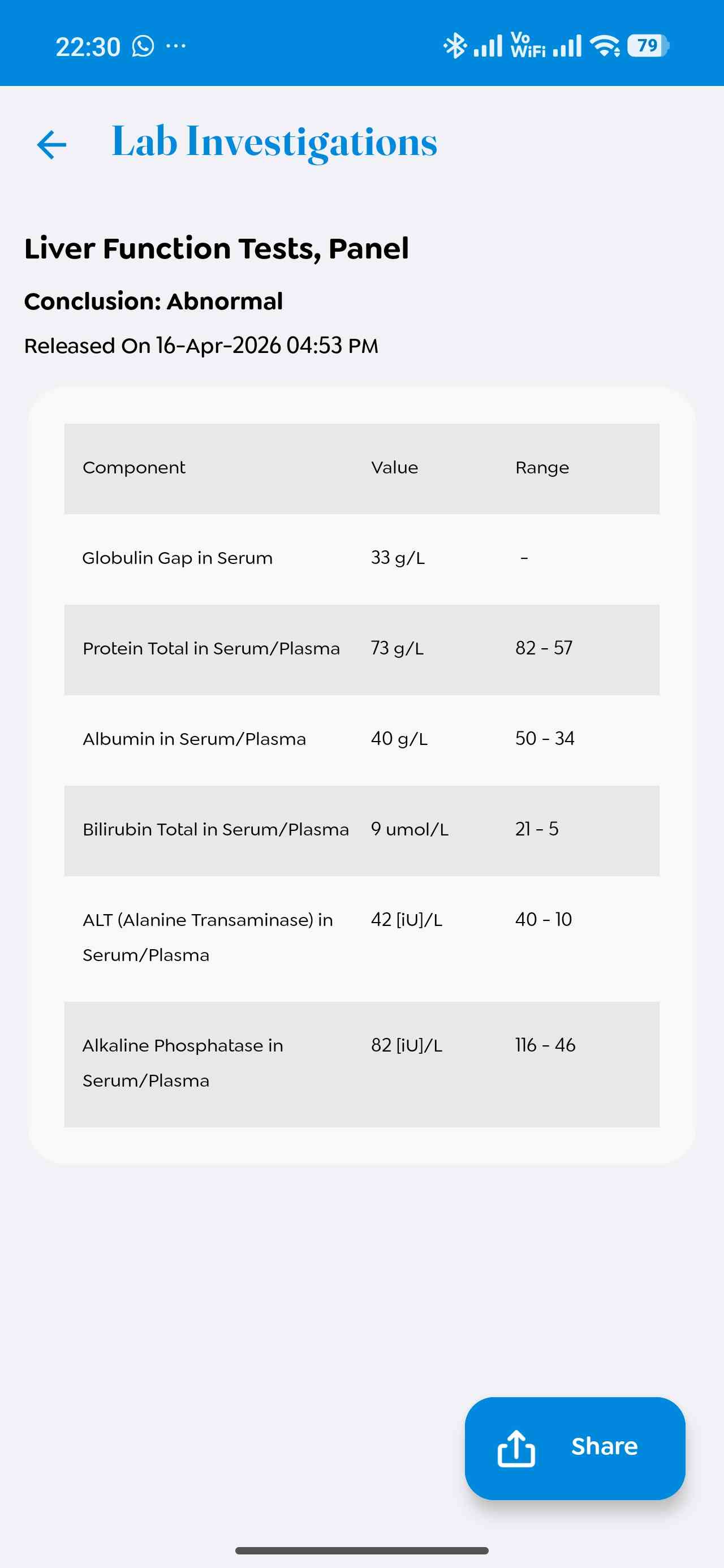The width and height of the screenshot is (724, 1568).
Task: Tap the Wi-Fi signal icon
Action: click(x=605, y=46)
